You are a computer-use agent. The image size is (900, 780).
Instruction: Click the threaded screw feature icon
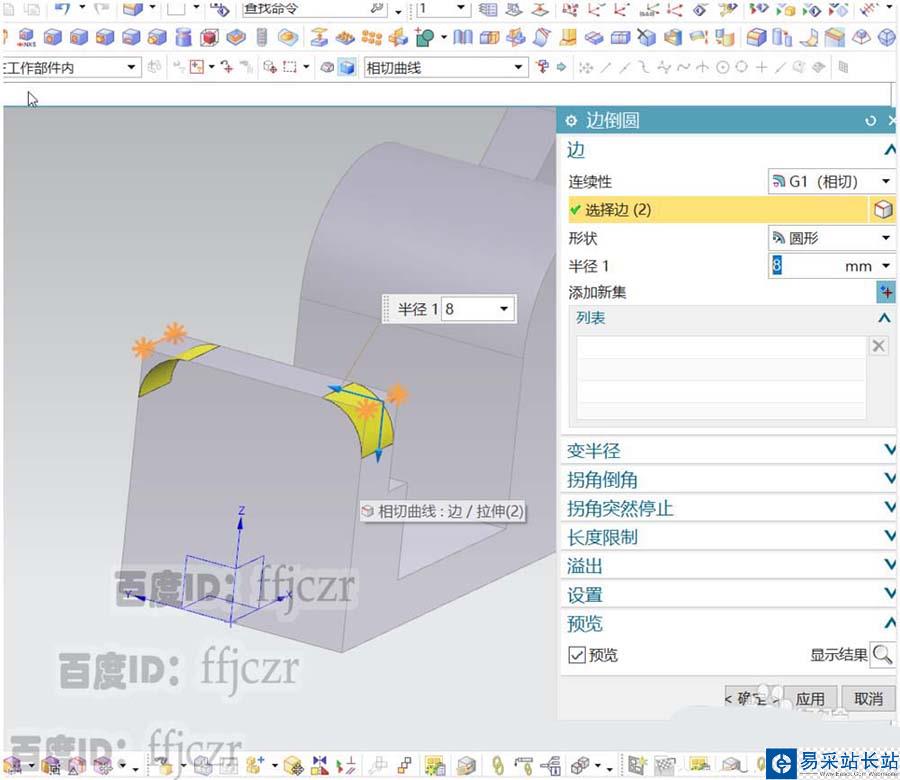pos(262,37)
